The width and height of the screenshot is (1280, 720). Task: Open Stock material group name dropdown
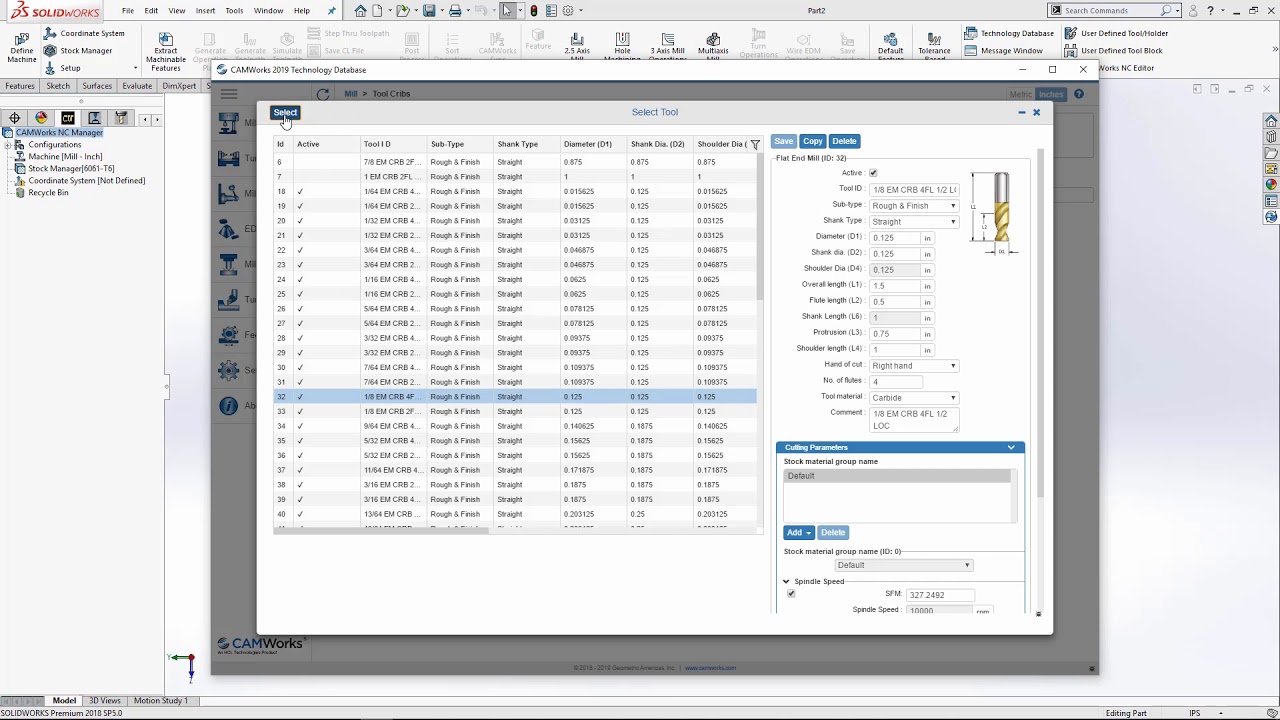coord(904,565)
